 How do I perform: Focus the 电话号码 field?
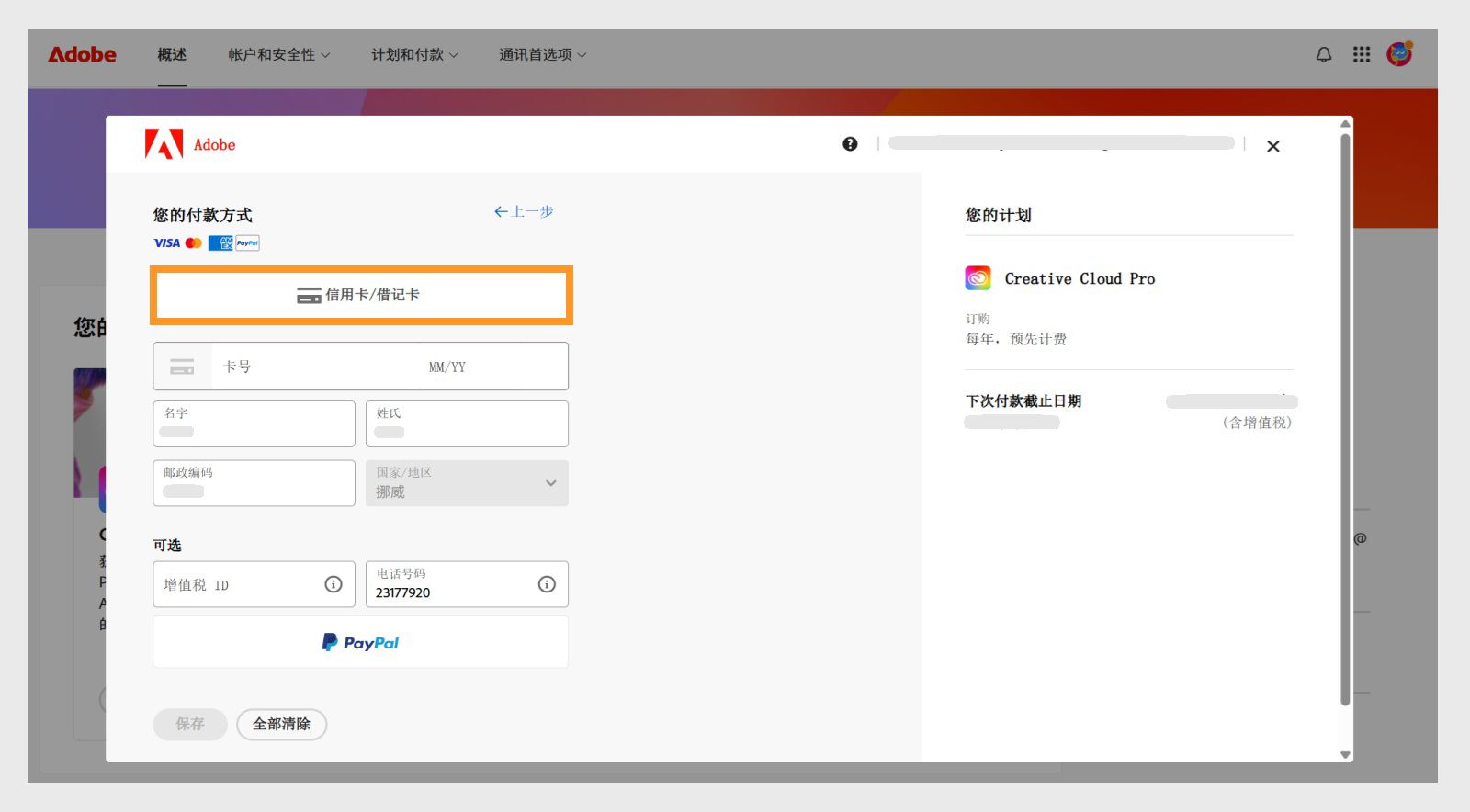[467, 584]
